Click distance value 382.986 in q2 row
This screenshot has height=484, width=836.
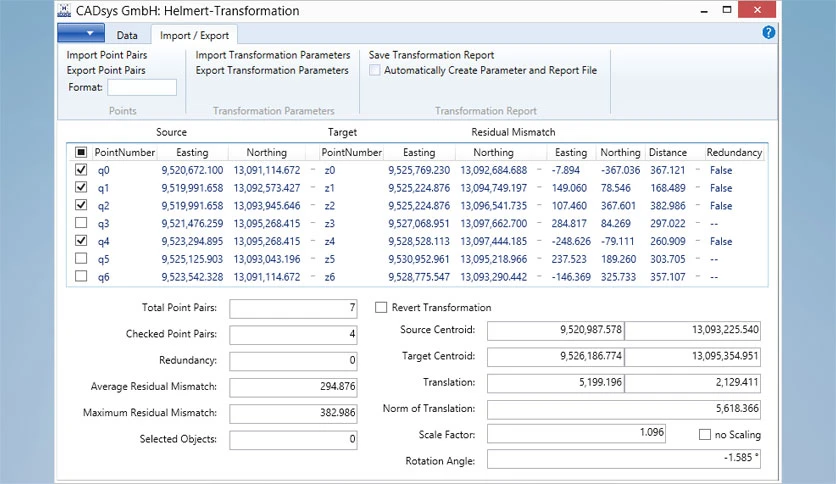coord(668,206)
